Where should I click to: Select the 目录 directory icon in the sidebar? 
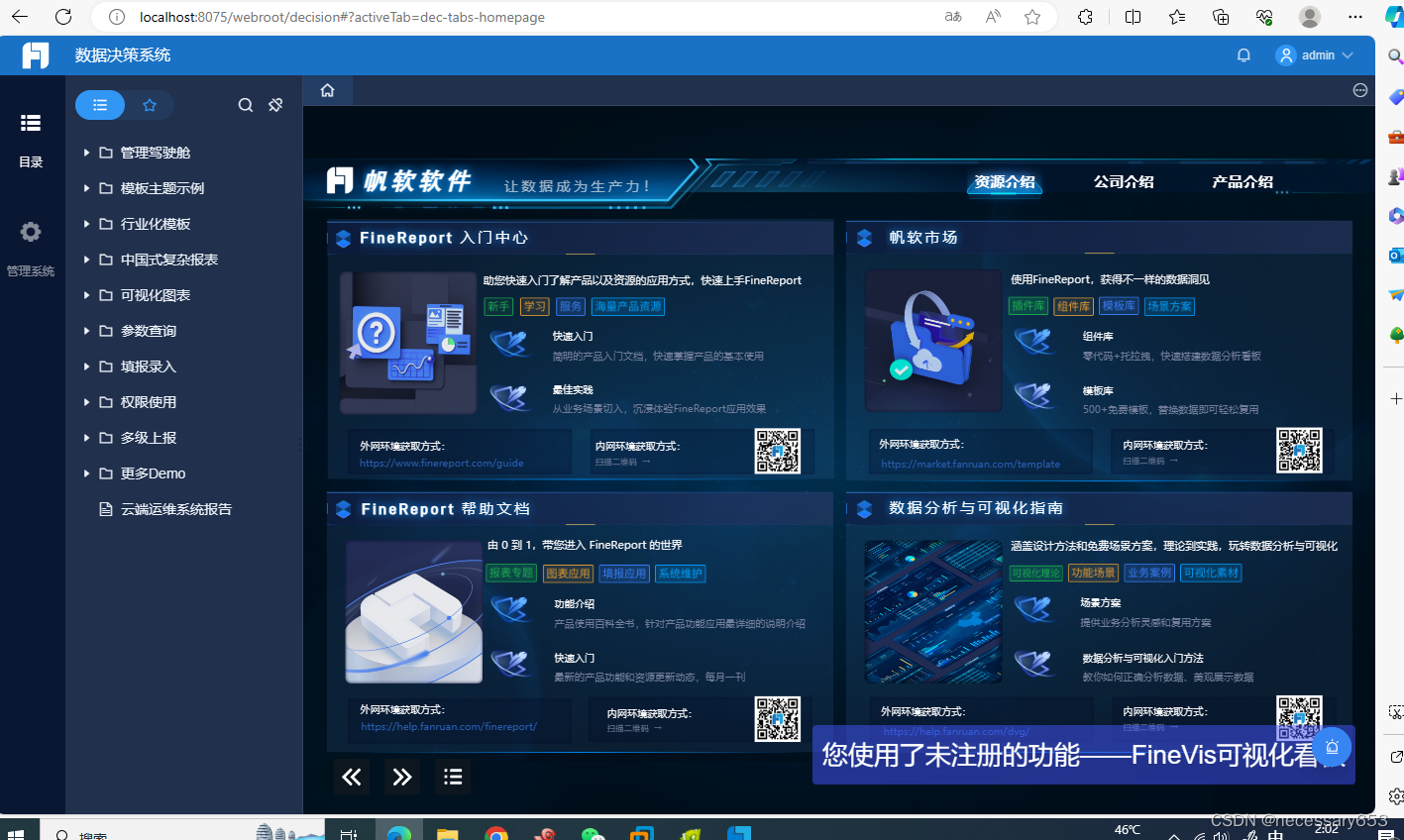[x=31, y=123]
